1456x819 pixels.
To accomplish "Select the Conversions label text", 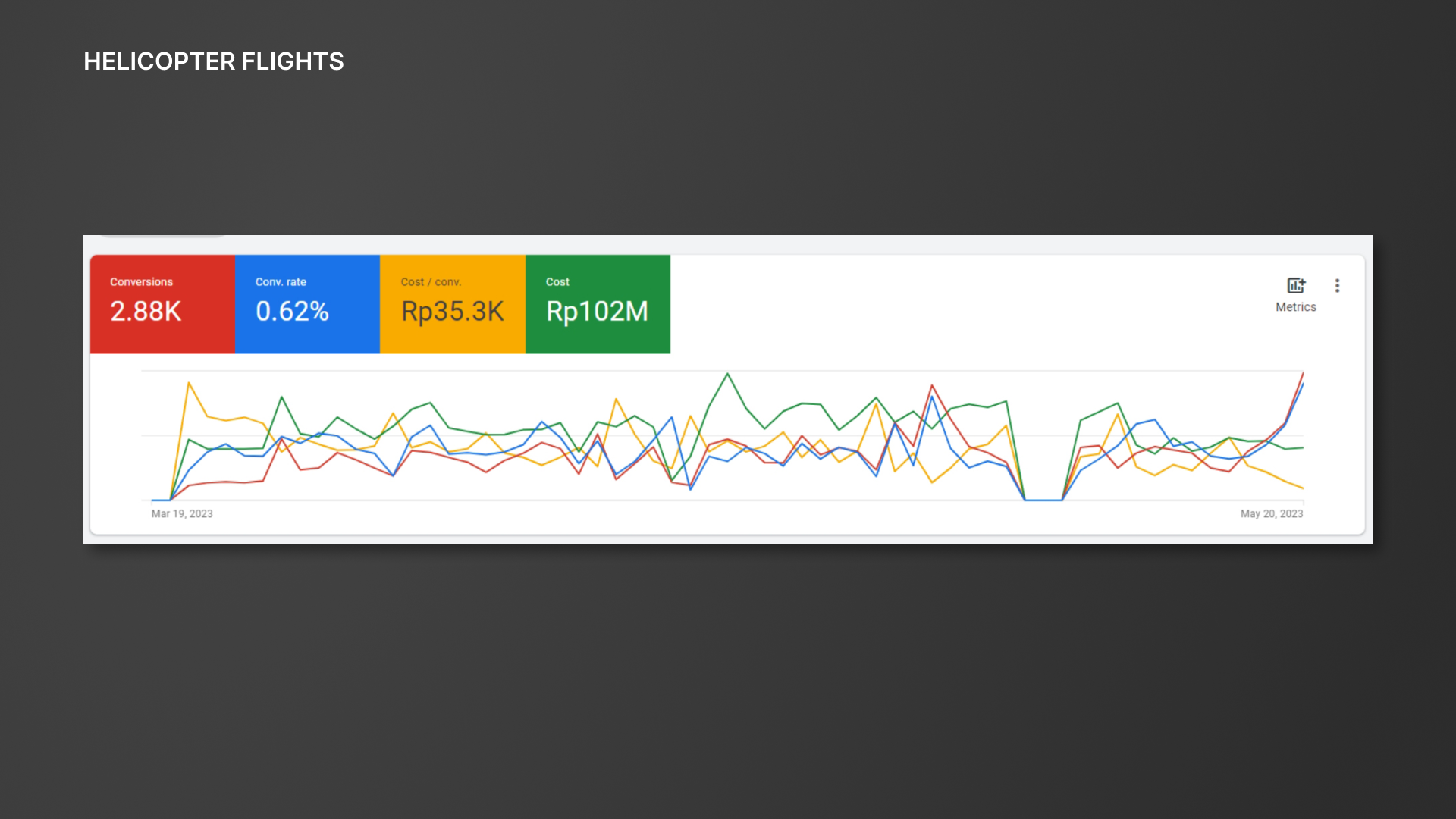I will click(x=141, y=281).
